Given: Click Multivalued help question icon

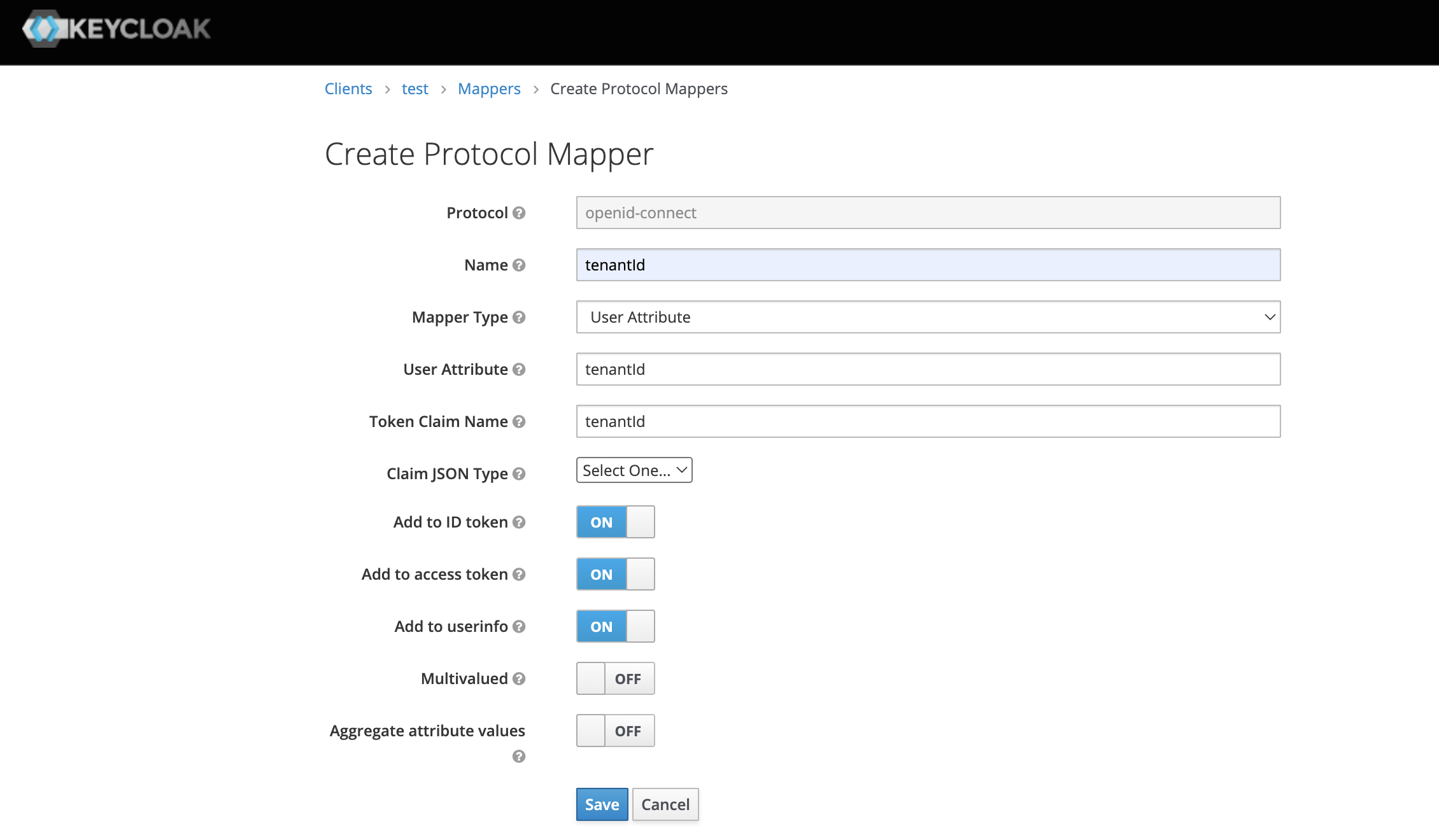Looking at the screenshot, I should point(519,678).
